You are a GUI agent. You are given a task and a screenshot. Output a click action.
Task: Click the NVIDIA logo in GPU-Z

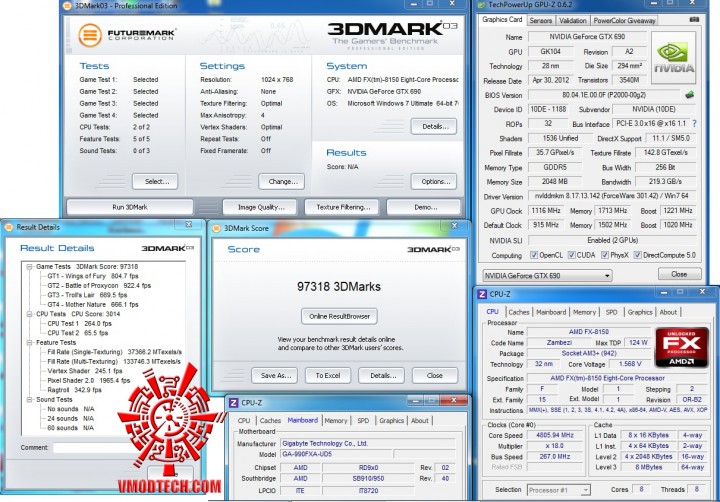point(673,57)
